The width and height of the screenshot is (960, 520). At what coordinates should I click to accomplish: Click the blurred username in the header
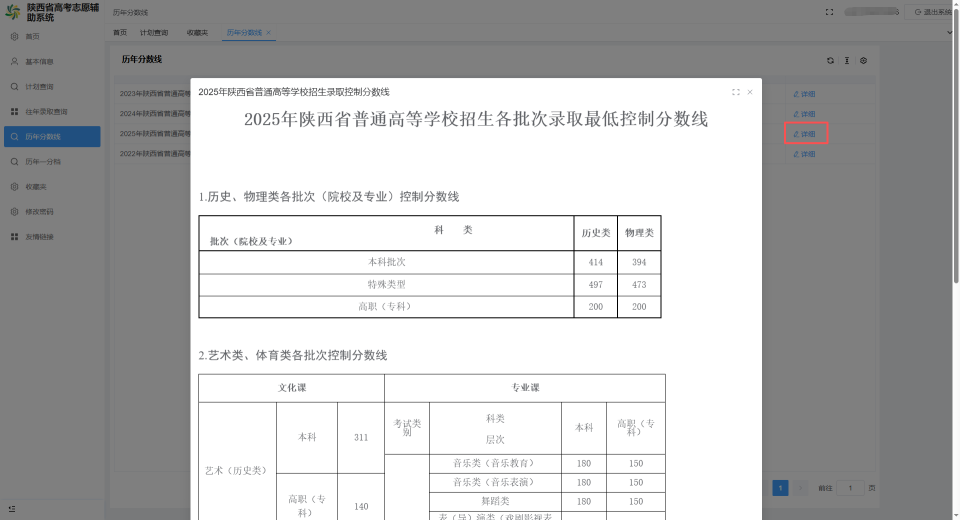[x=871, y=12]
